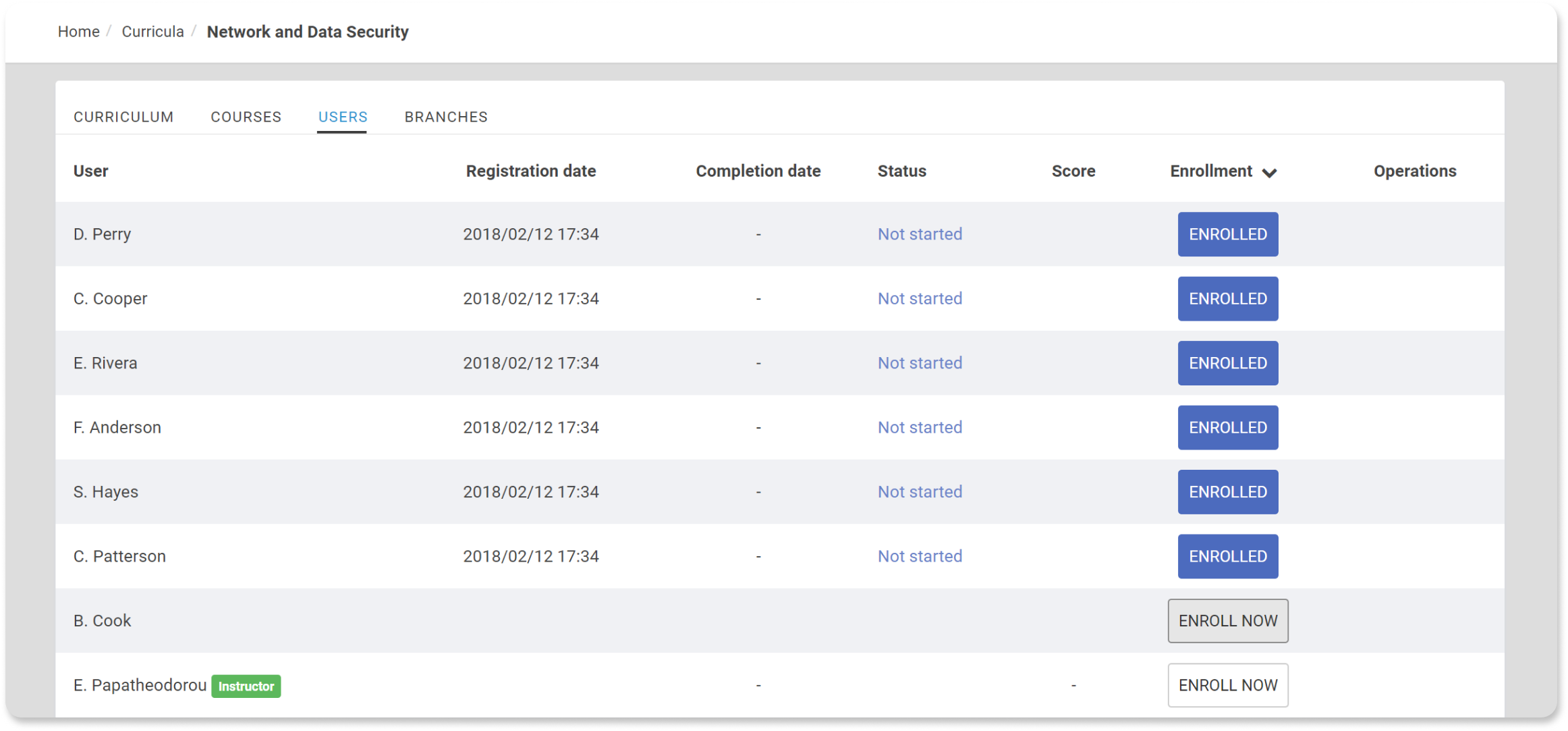1568x731 pixels.
Task: Click Network and Data Security breadcrumb title
Action: 308,32
